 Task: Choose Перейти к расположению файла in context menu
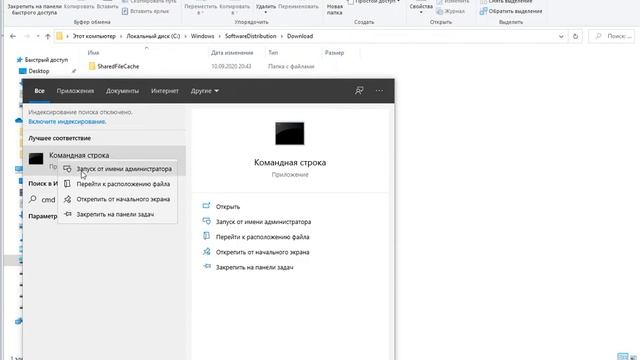tap(118, 184)
